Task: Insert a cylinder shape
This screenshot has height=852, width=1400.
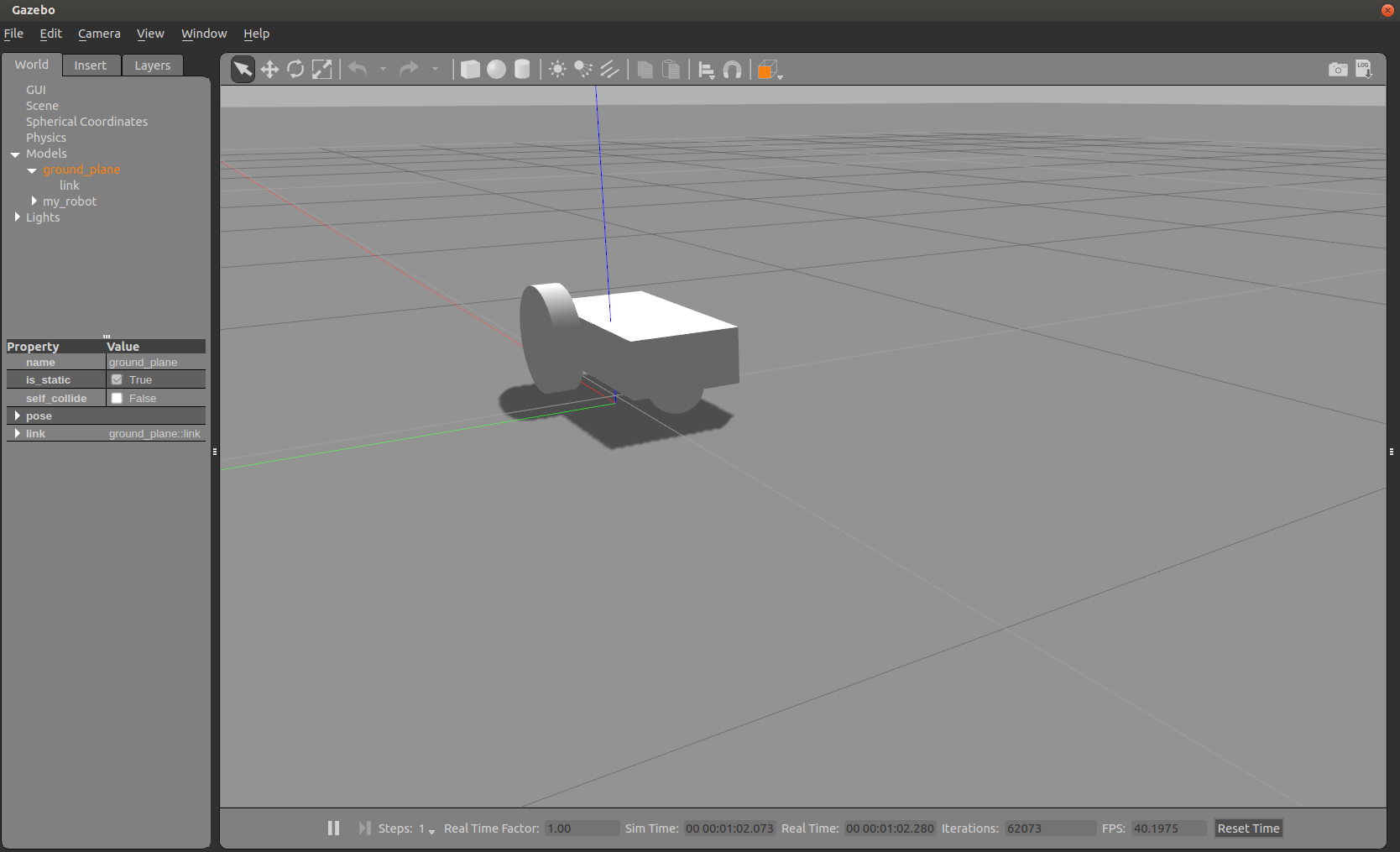Action: 522,70
